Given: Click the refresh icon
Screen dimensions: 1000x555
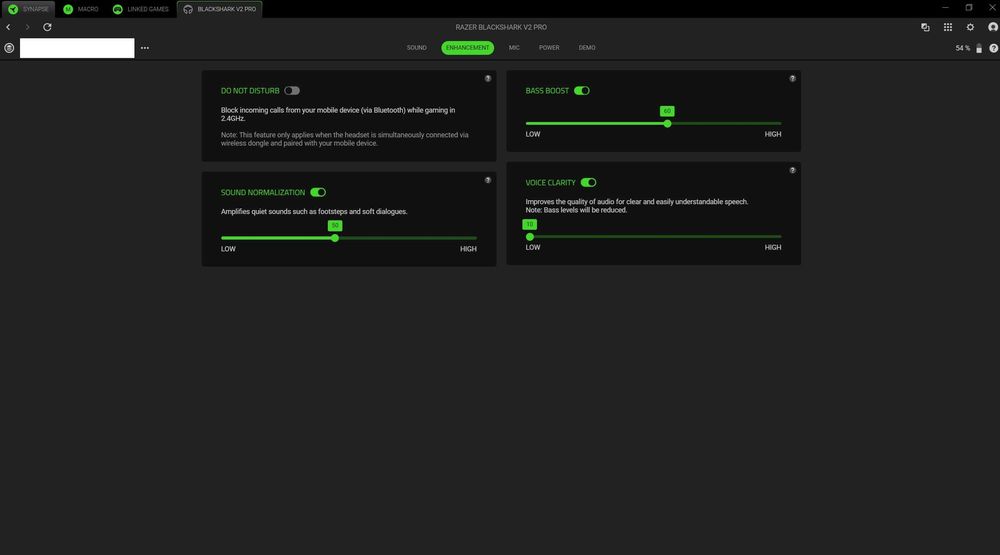Looking at the screenshot, I should pyautogui.click(x=47, y=27).
